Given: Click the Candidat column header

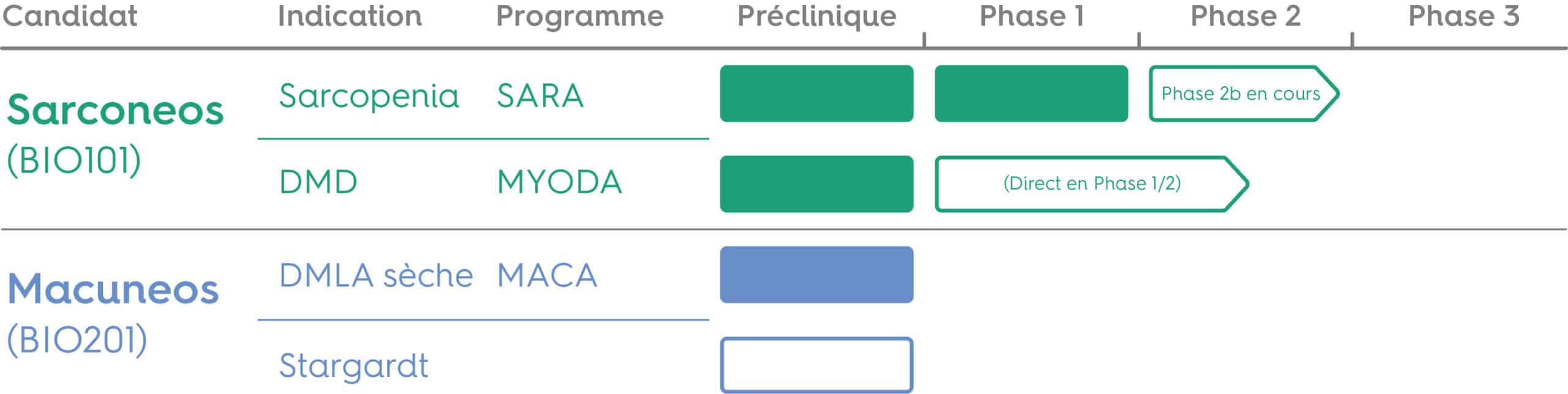Looking at the screenshot, I should [70, 16].
